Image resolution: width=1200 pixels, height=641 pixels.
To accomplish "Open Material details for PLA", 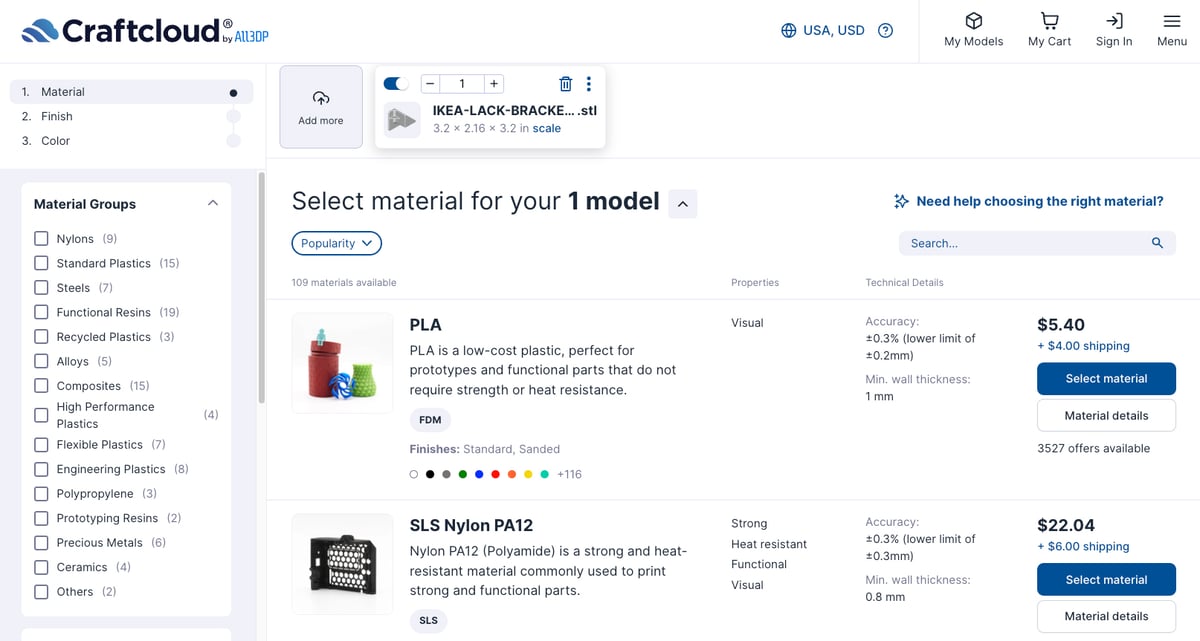I will [1106, 416].
